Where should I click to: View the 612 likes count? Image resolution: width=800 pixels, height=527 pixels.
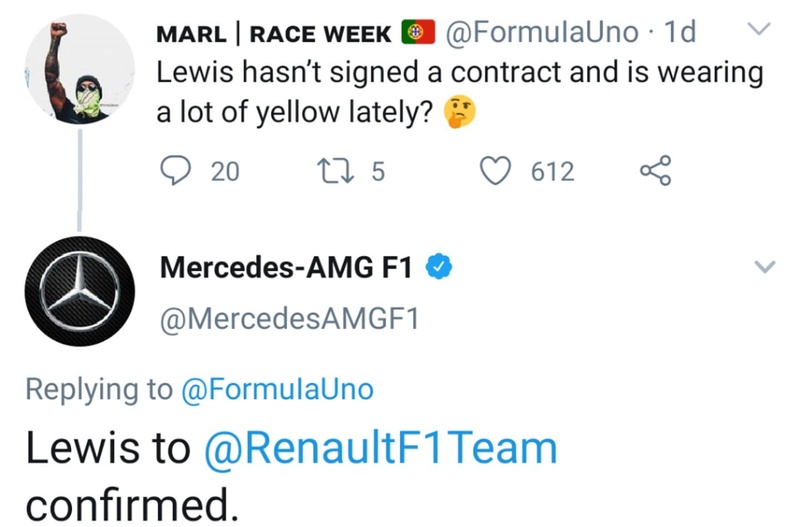coord(552,173)
